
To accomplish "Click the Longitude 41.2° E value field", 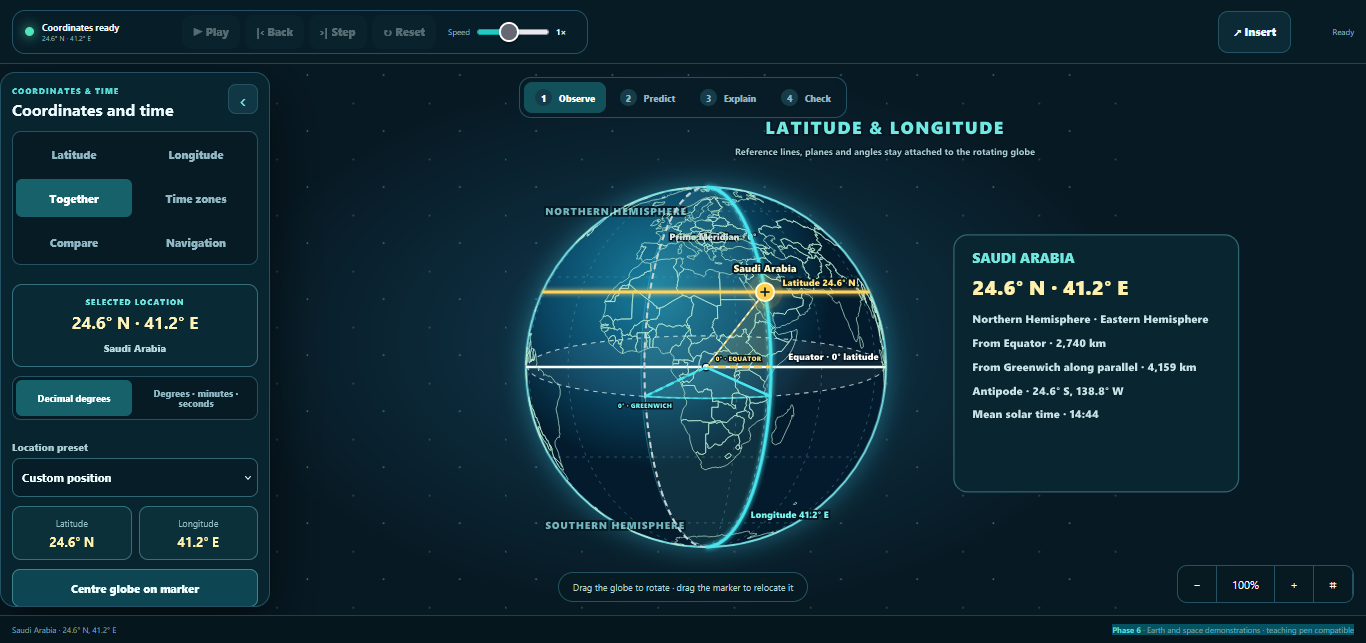I will click(x=198, y=533).
